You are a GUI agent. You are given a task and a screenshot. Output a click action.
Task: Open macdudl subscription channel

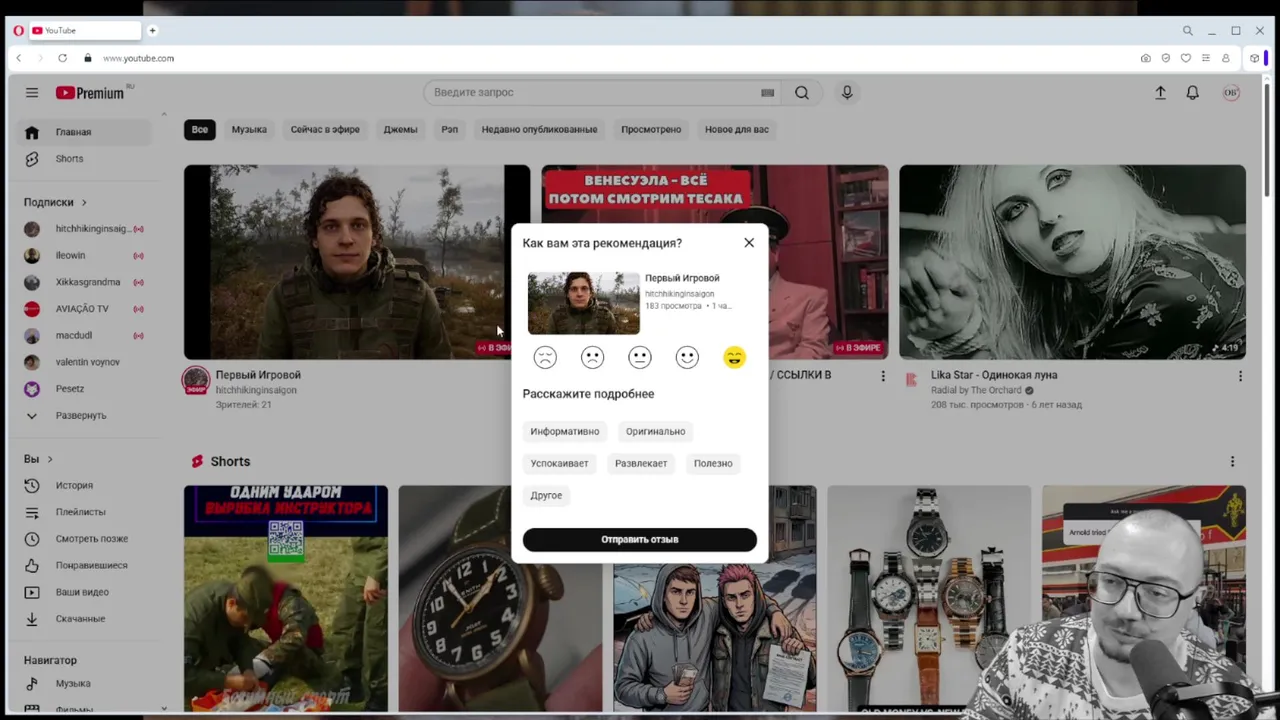(x=82, y=335)
